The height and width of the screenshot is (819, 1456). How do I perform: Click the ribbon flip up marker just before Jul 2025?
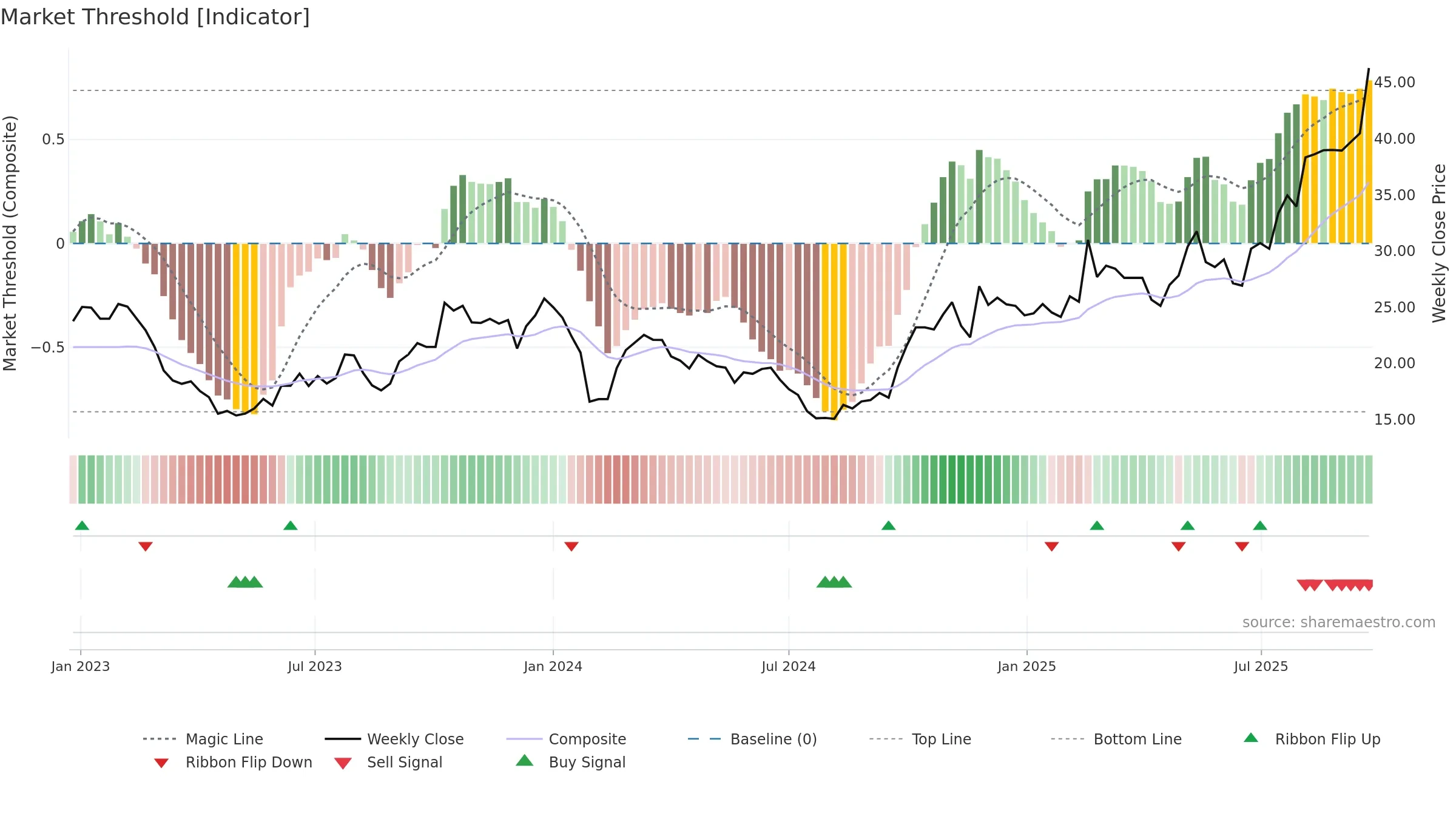point(1260,525)
